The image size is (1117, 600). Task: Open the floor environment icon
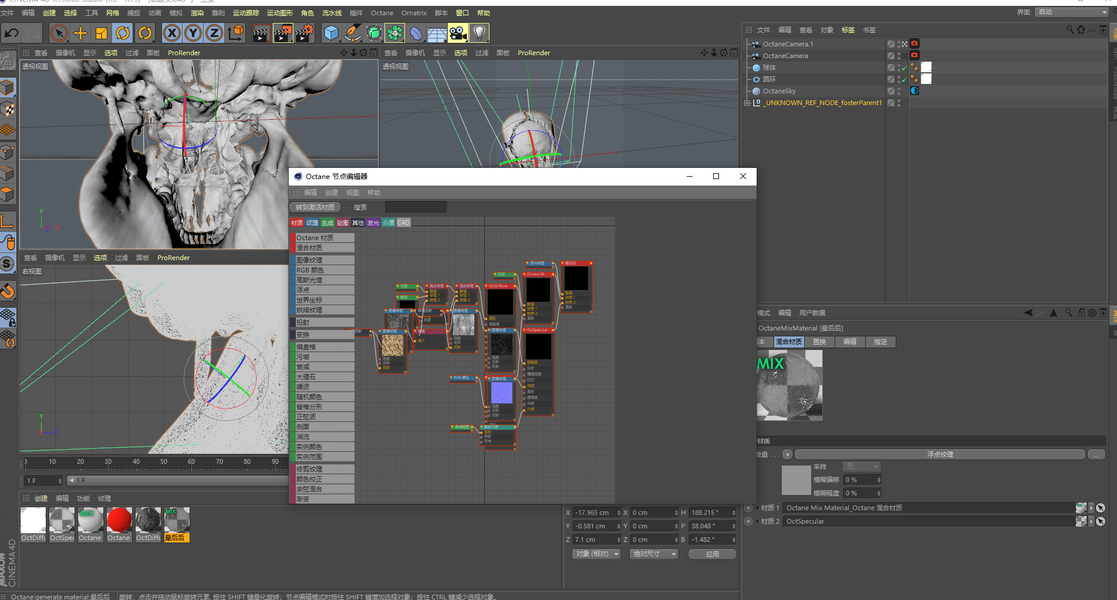pos(437,33)
